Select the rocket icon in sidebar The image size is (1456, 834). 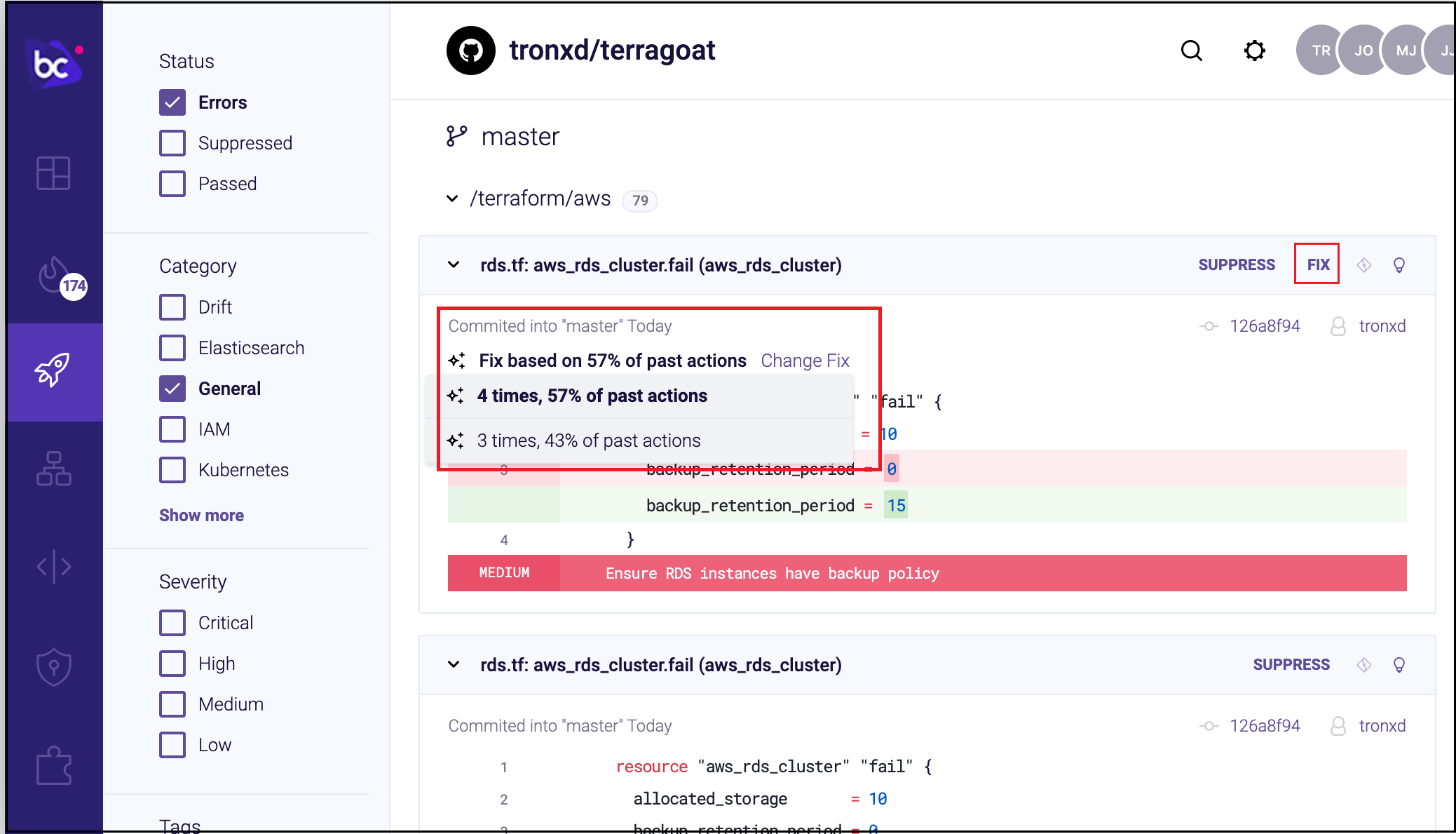[53, 370]
